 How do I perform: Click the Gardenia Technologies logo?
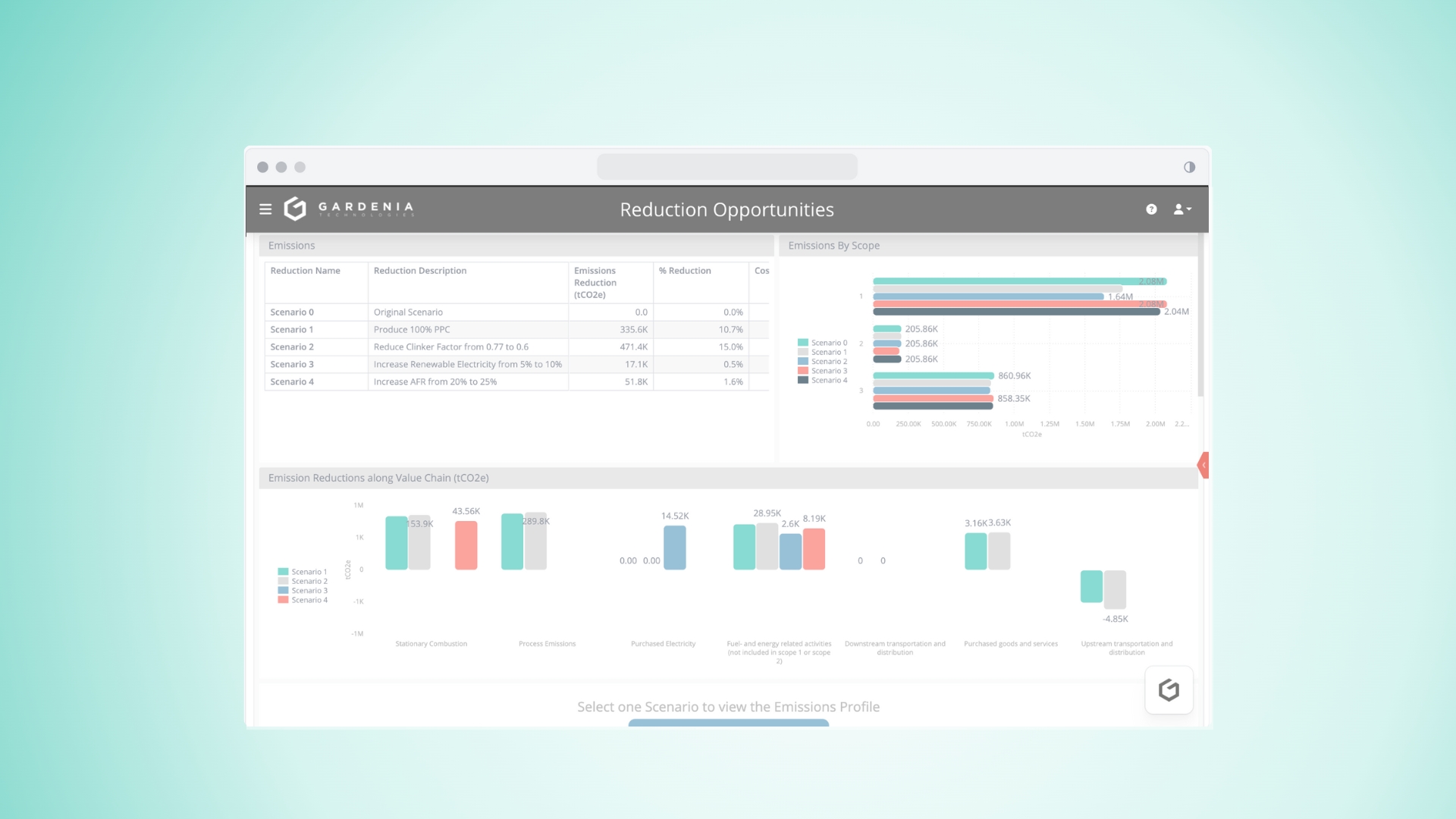coord(349,209)
